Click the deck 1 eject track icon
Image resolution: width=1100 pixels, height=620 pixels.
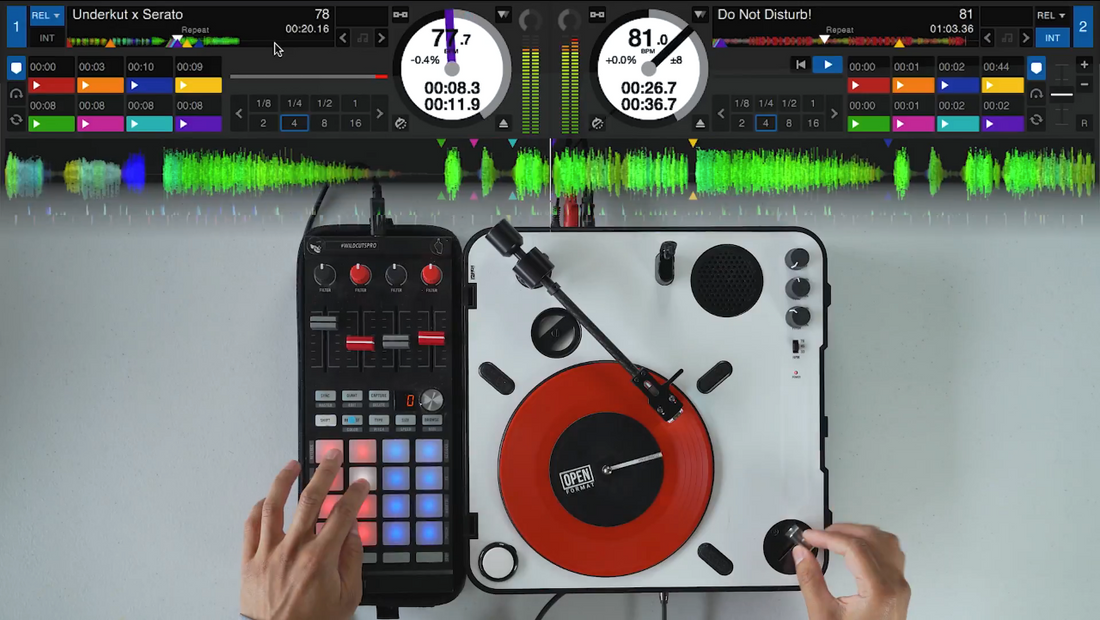[x=504, y=123]
